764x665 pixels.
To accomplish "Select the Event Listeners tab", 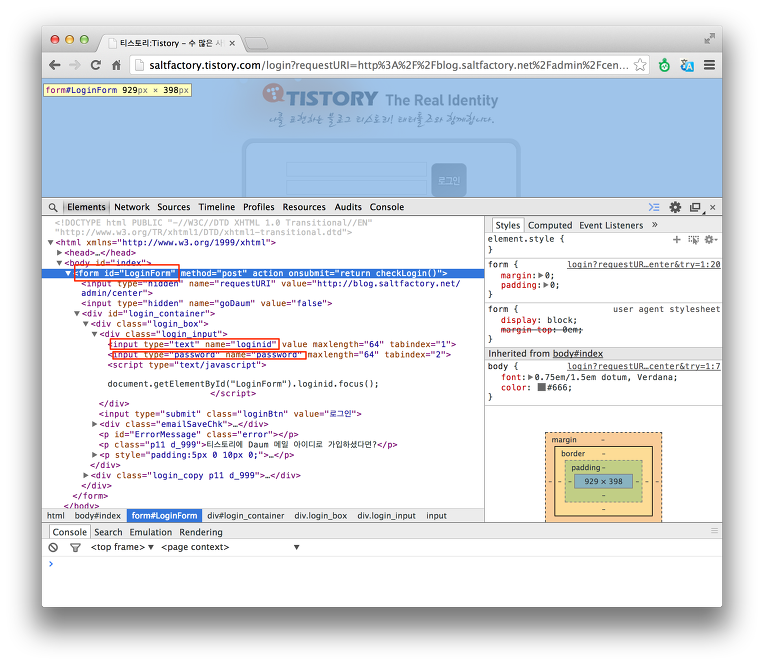I will (x=611, y=225).
